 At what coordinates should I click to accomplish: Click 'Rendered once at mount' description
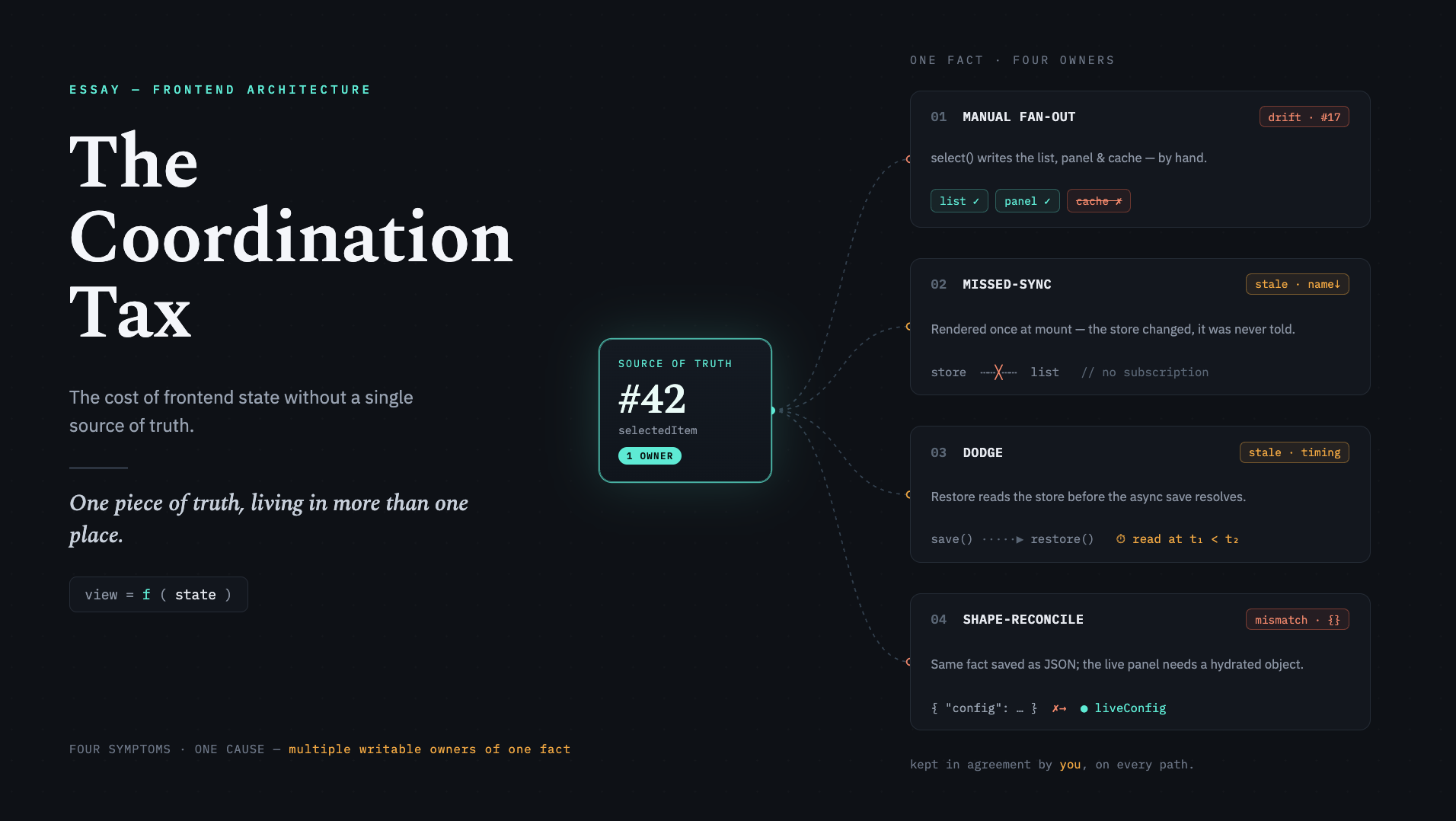pos(1113,329)
